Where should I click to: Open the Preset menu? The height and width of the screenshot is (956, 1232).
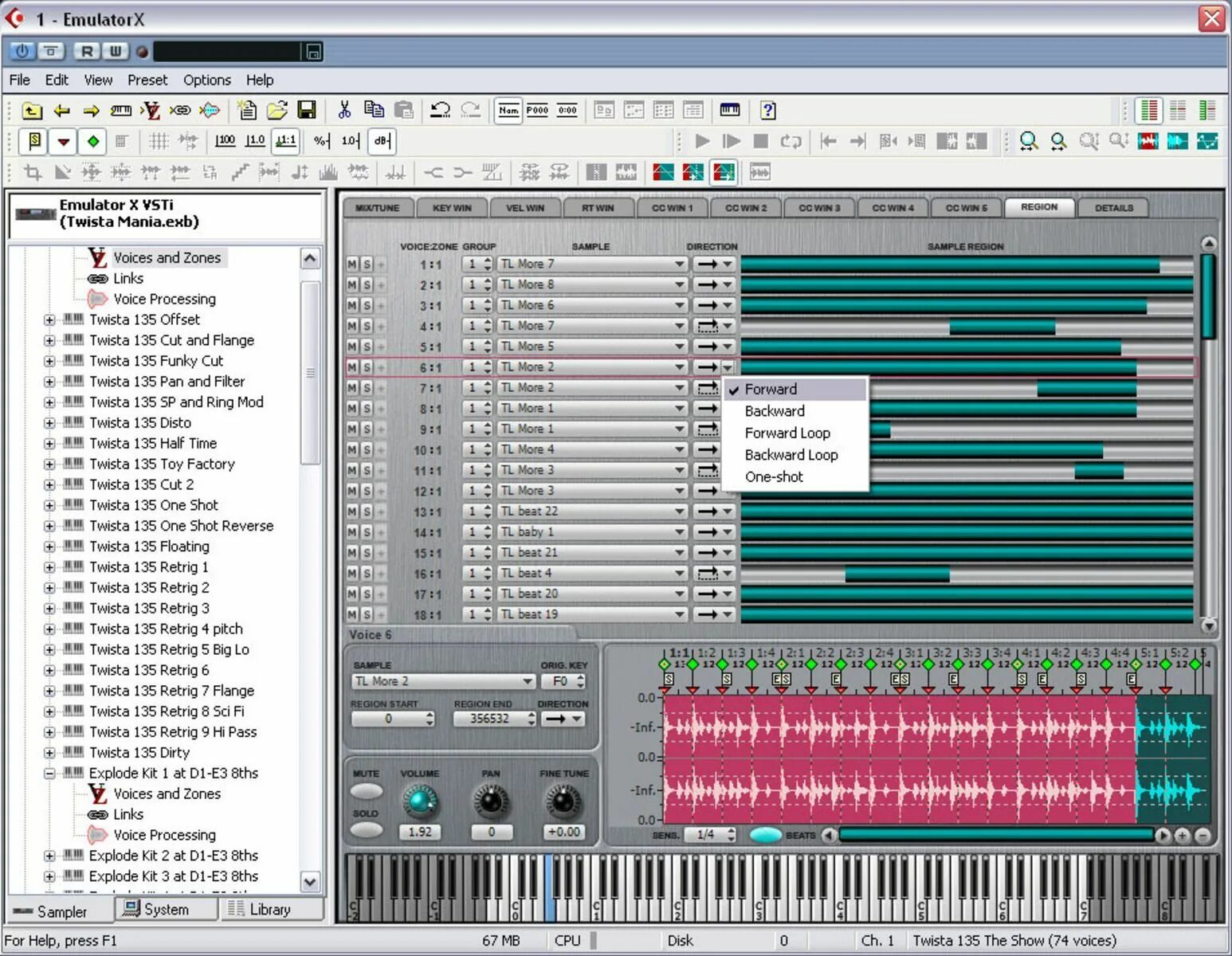(x=147, y=80)
